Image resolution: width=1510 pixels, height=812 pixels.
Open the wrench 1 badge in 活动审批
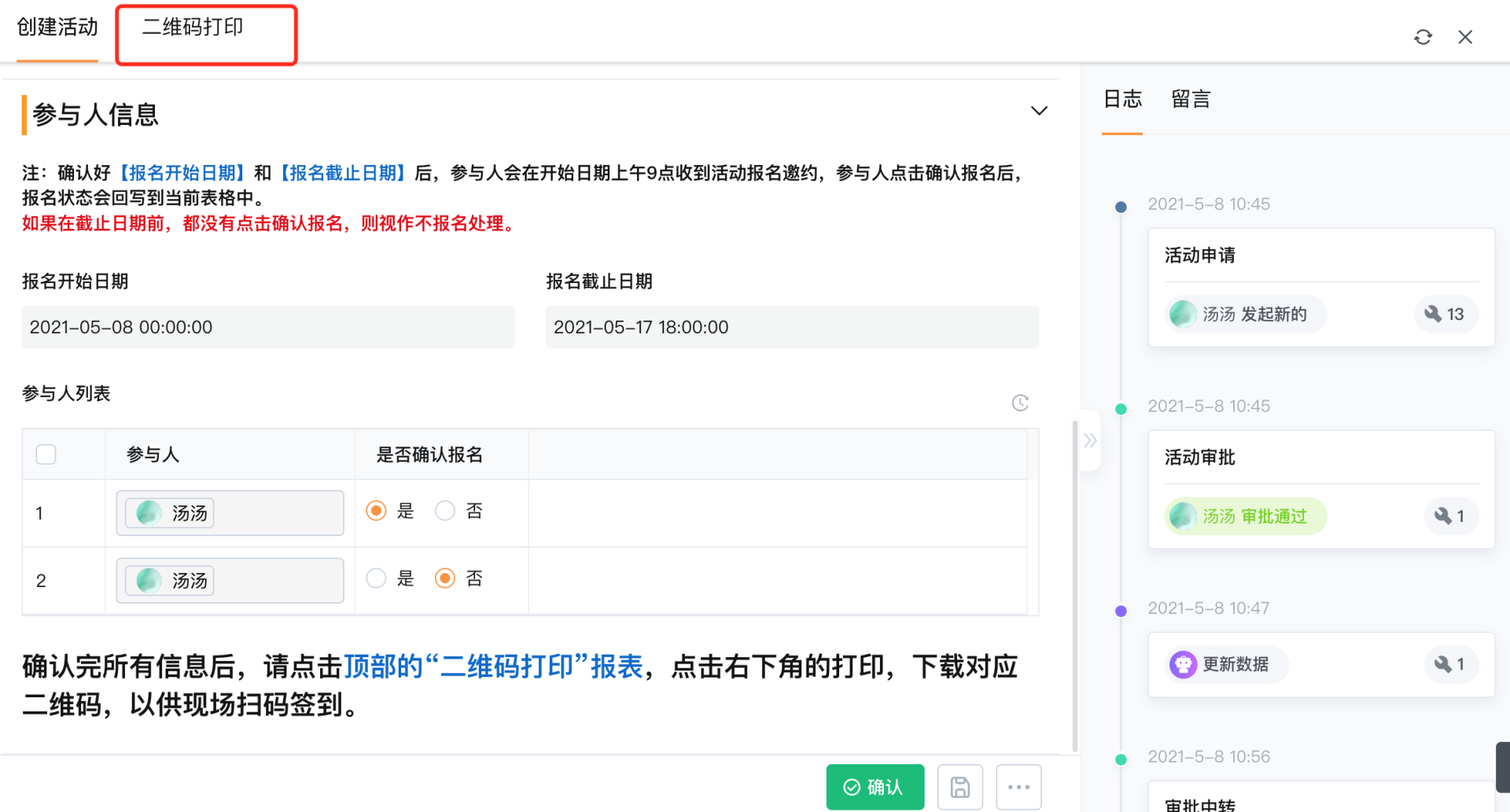tap(1450, 516)
